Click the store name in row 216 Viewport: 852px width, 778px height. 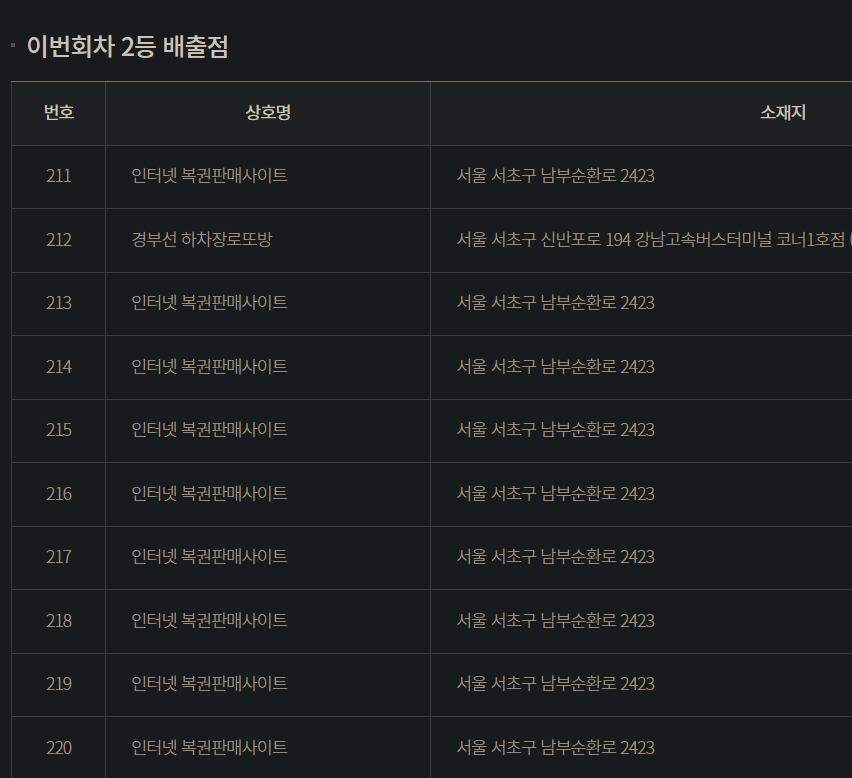210,494
